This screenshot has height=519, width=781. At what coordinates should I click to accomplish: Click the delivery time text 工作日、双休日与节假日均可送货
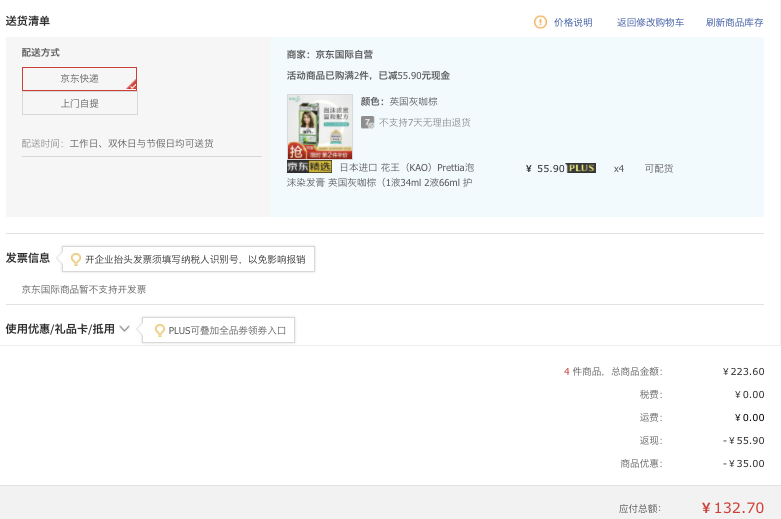tap(141, 143)
